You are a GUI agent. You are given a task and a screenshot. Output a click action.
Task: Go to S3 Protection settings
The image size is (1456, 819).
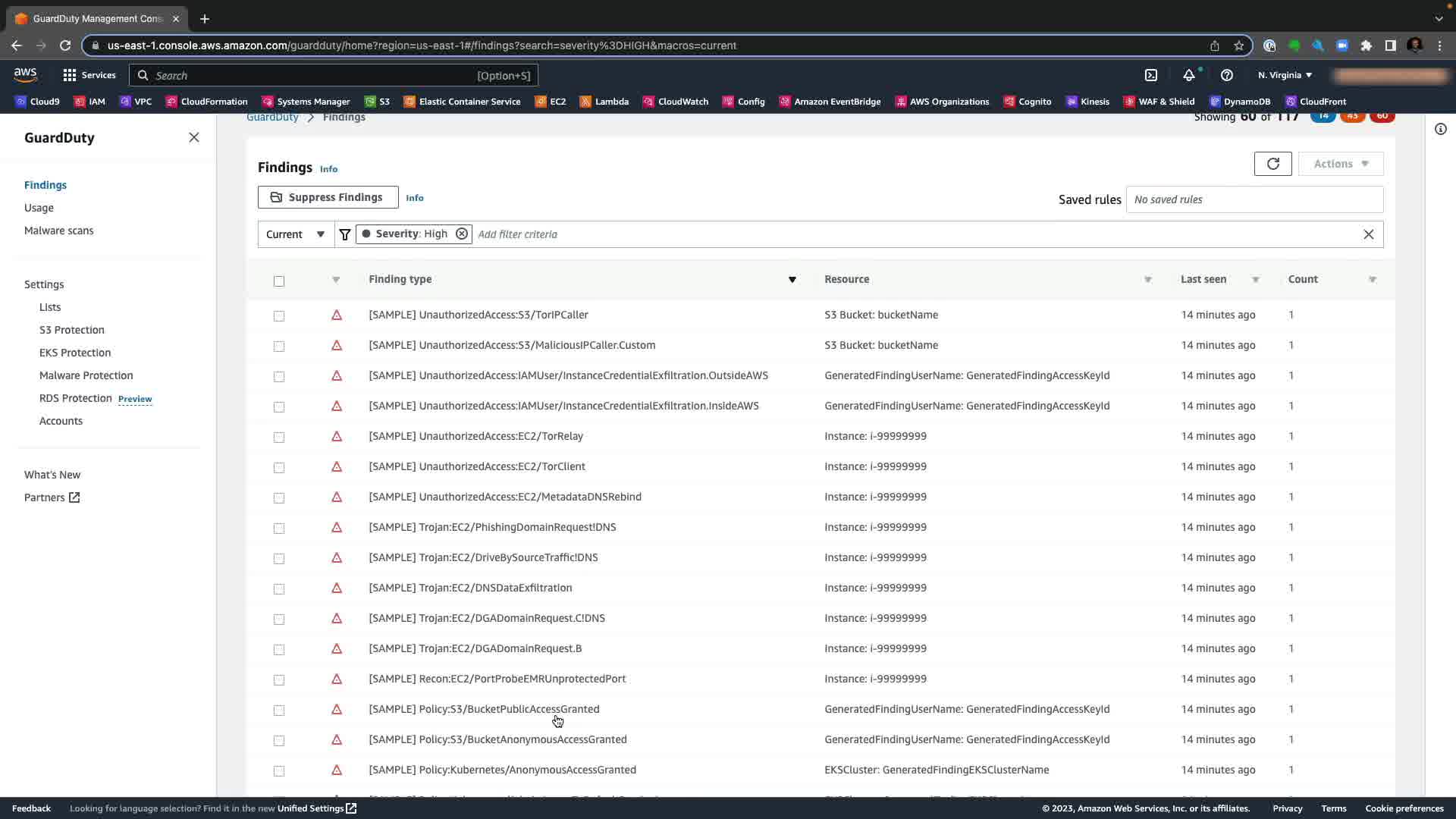click(72, 330)
